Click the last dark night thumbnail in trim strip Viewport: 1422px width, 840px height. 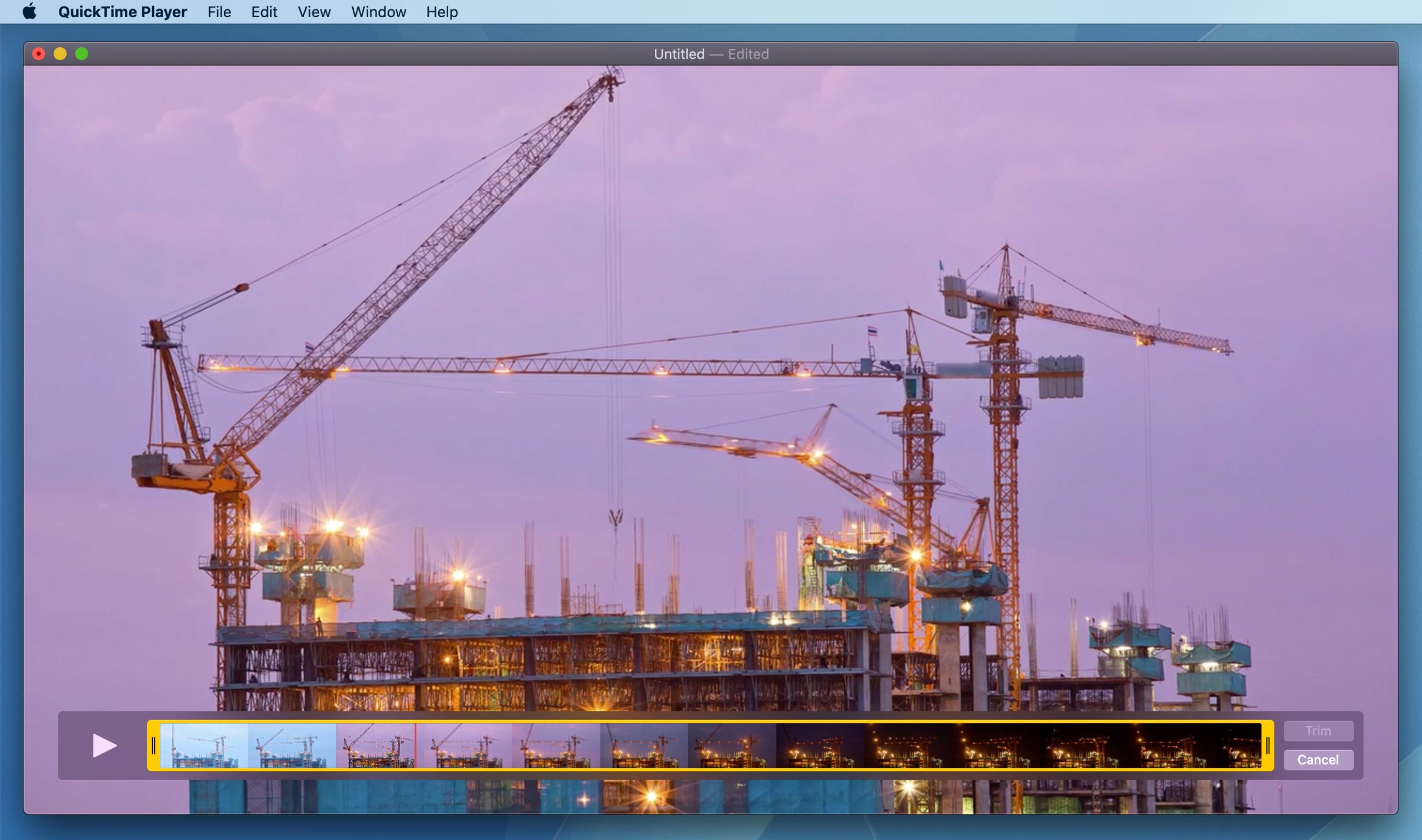point(1239,746)
